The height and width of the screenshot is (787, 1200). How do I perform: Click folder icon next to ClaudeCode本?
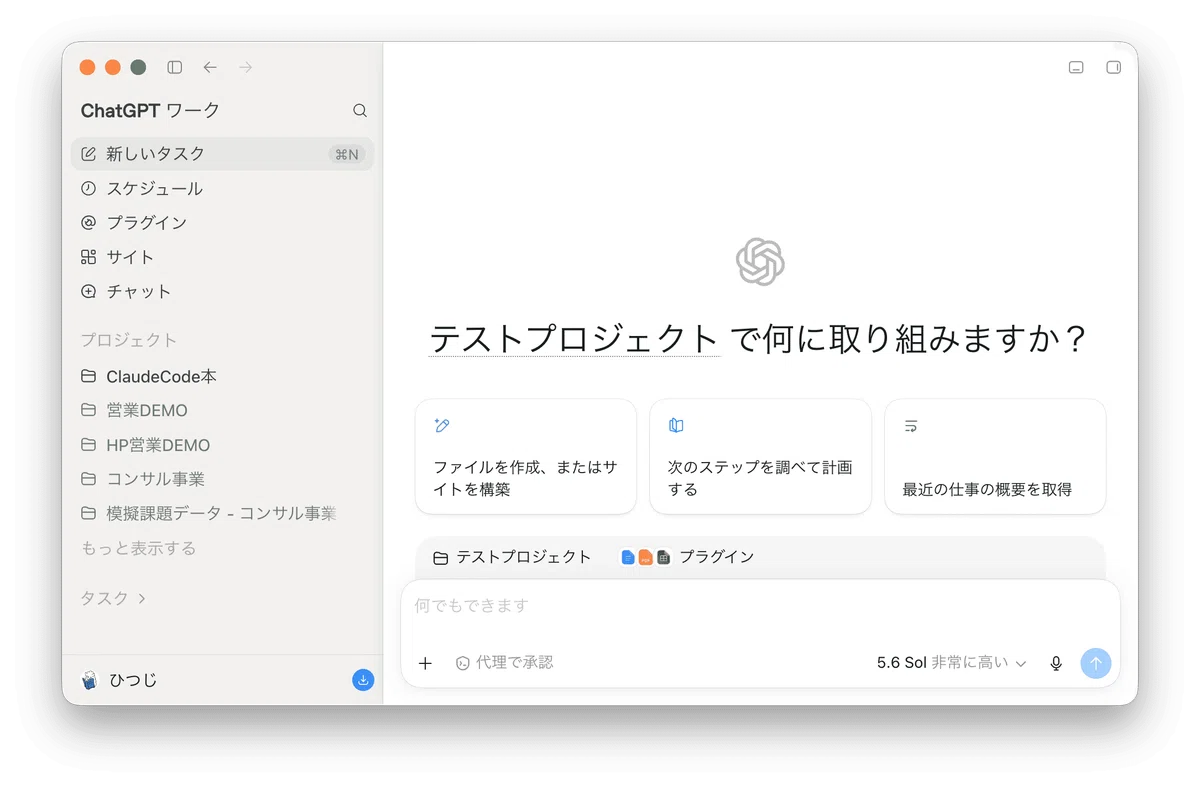point(88,376)
